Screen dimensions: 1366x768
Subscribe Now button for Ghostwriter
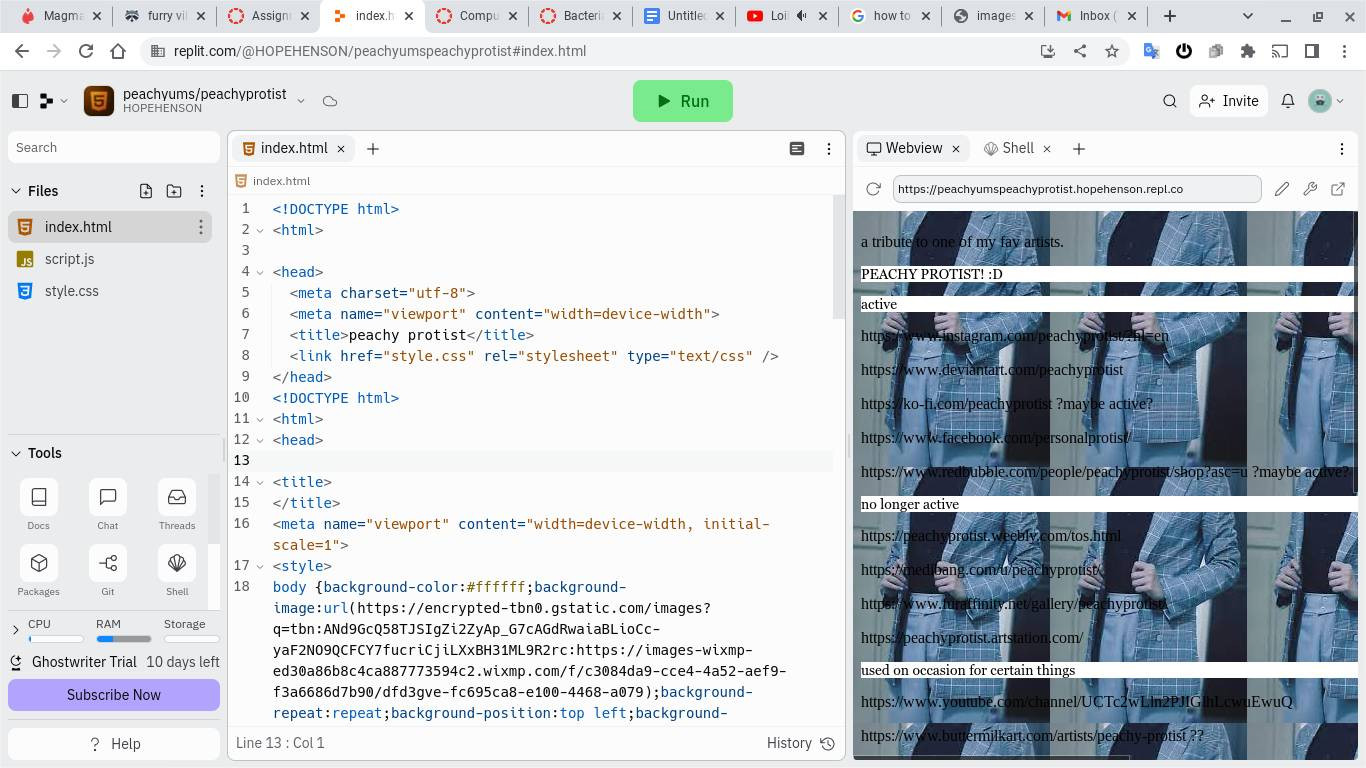click(x=114, y=695)
